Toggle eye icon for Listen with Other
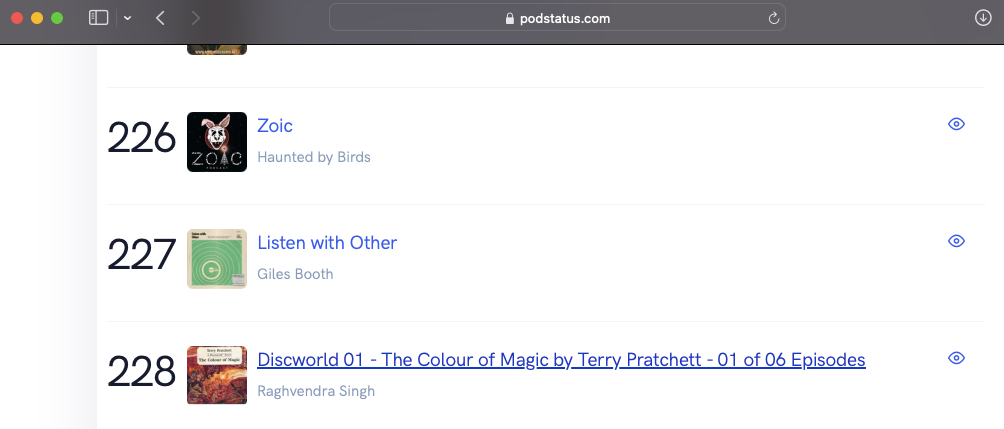 tap(956, 241)
